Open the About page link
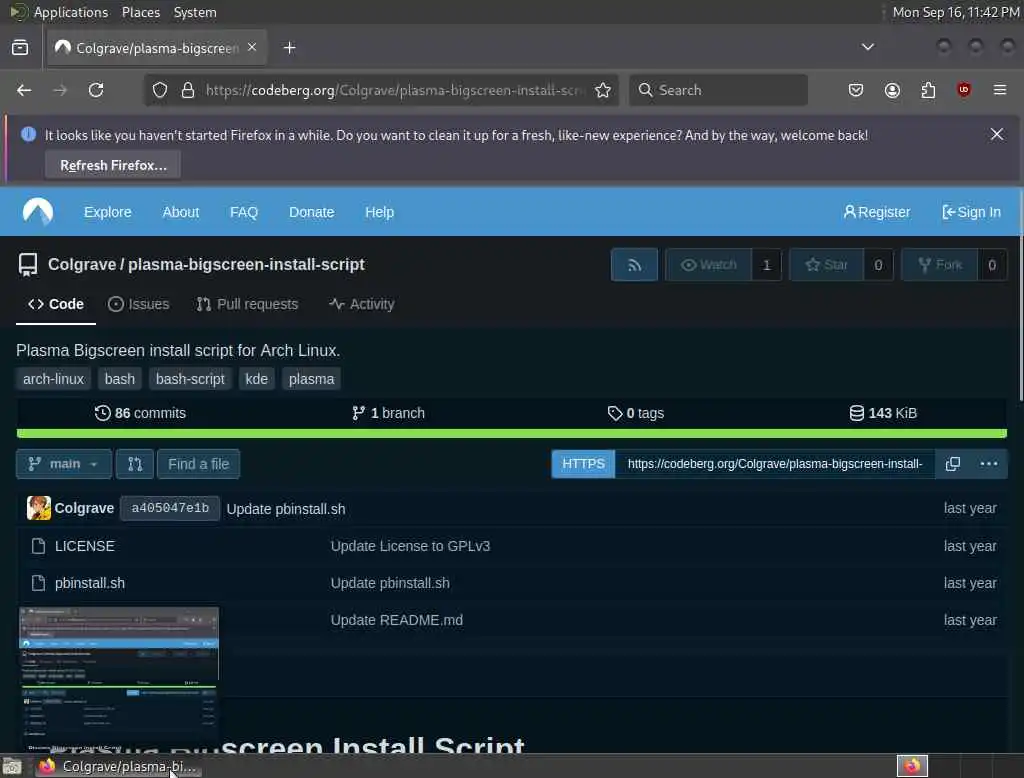The width and height of the screenshot is (1024, 778). (x=181, y=212)
